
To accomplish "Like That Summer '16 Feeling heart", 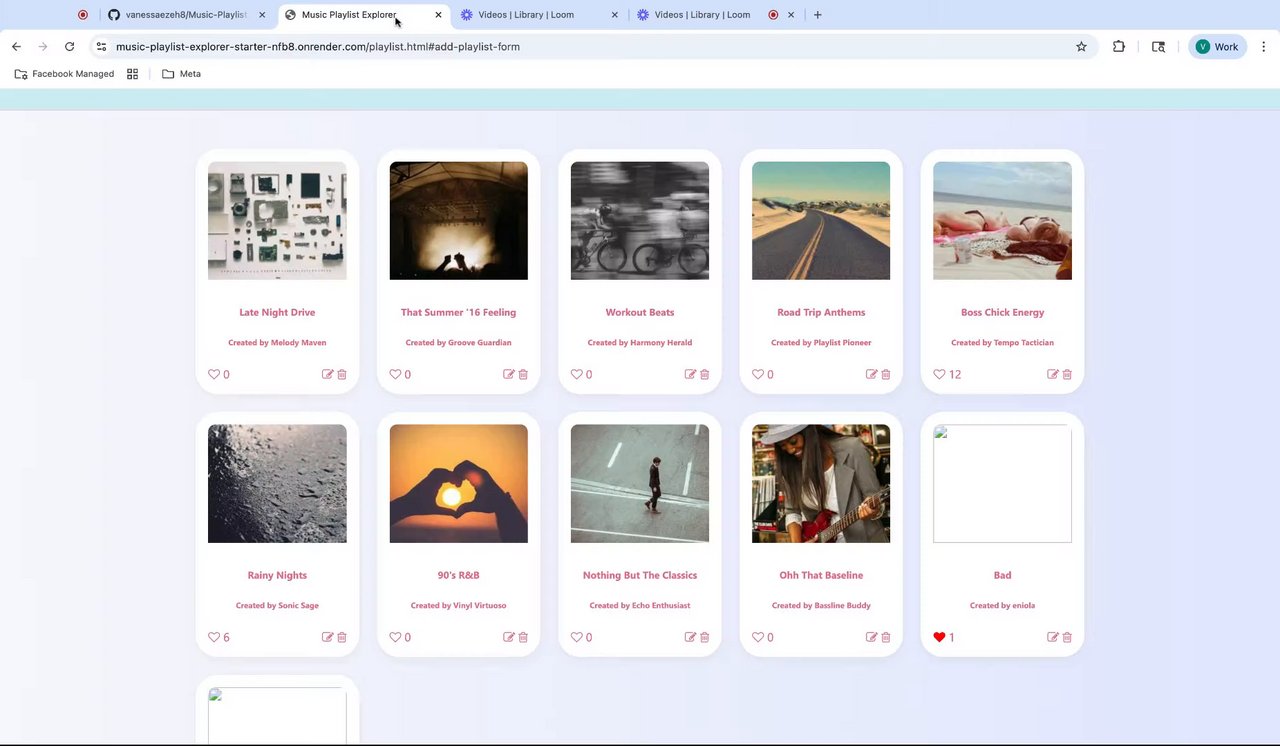I will tap(395, 374).
